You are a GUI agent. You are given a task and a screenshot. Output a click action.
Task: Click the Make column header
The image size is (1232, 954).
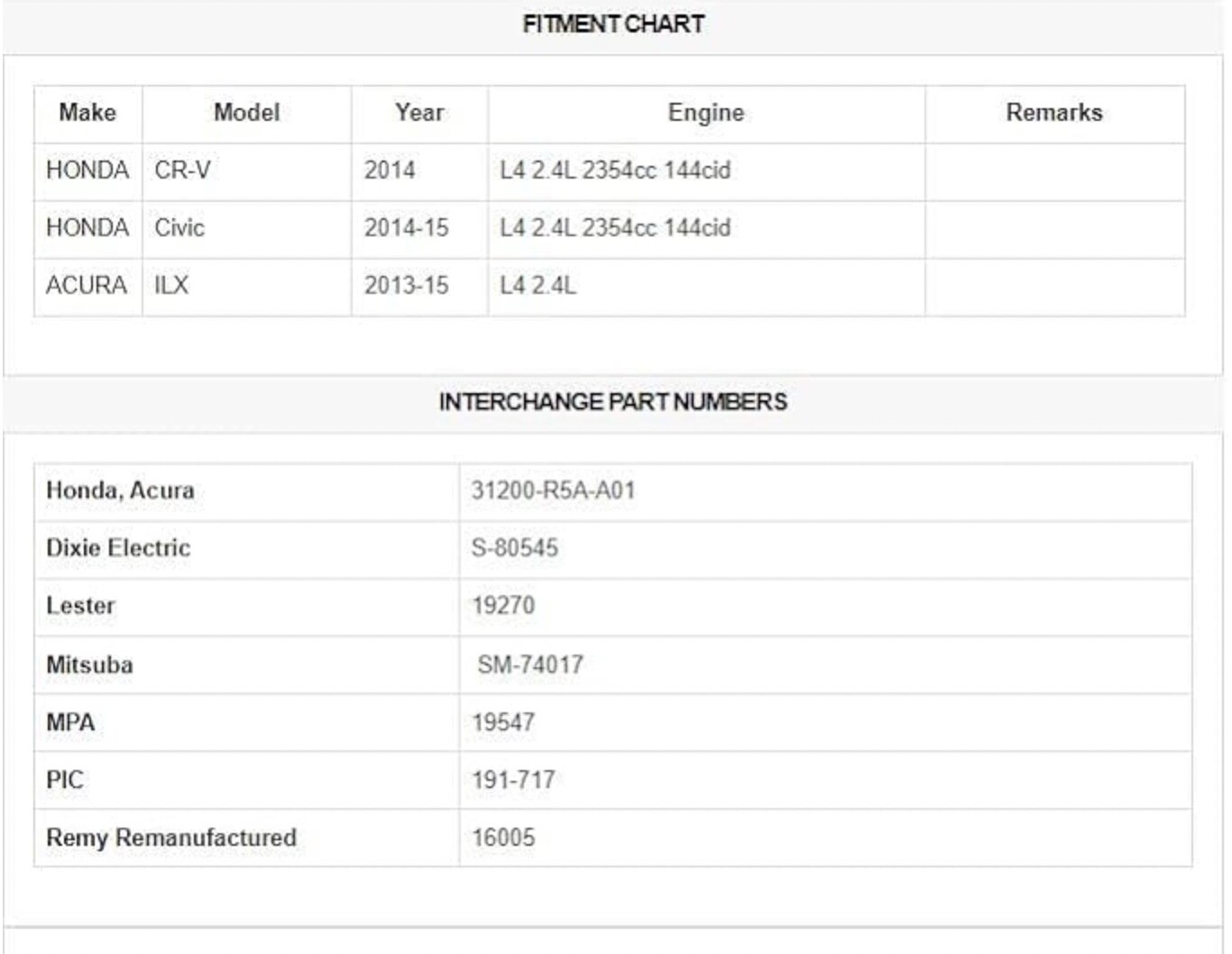point(87,113)
